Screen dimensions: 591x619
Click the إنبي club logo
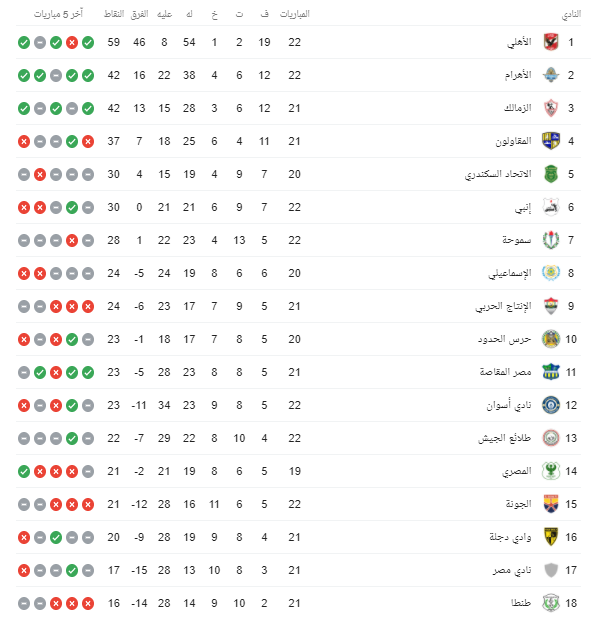tap(551, 207)
